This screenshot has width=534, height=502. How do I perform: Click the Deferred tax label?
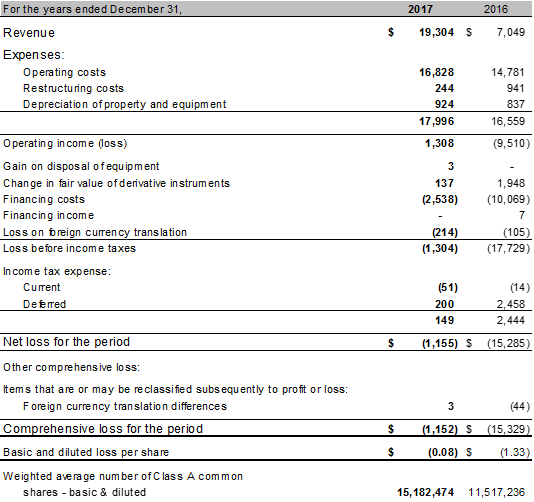click(44, 304)
